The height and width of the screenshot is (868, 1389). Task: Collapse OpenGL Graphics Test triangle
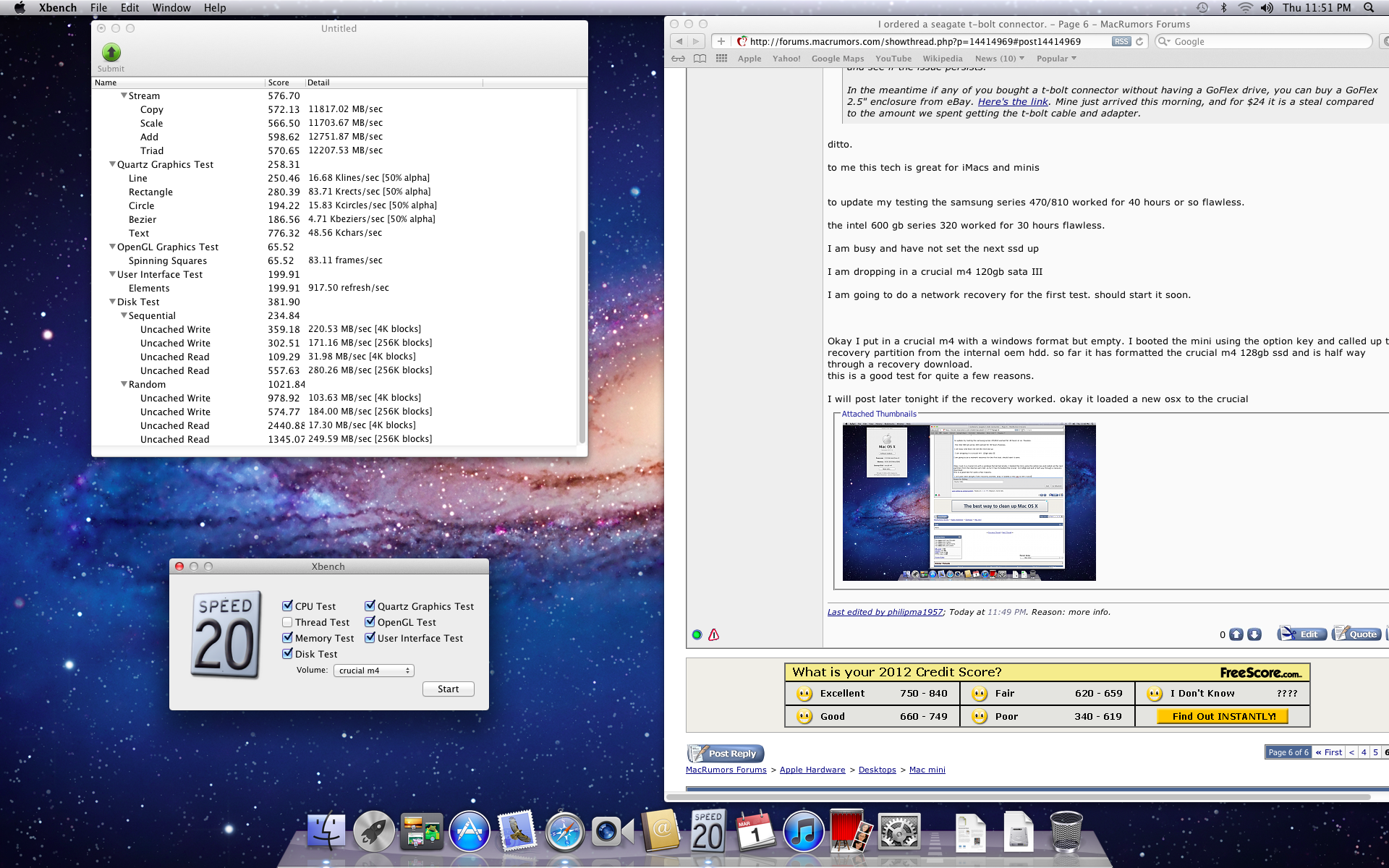click(112, 247)
